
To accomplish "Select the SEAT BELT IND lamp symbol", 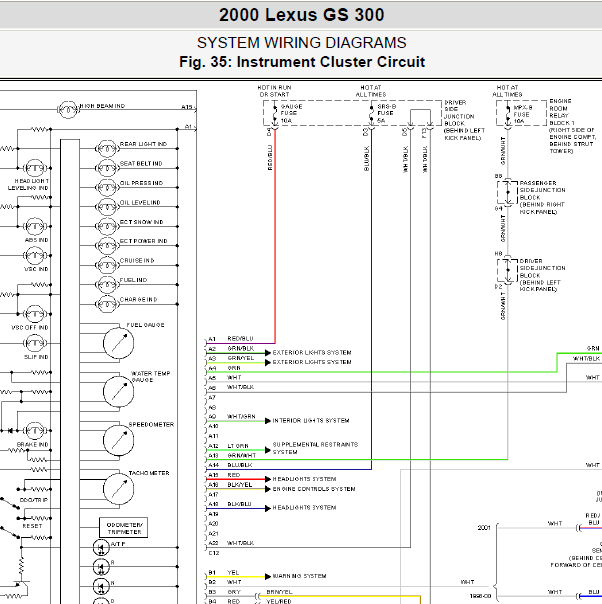I will [107, 168].
